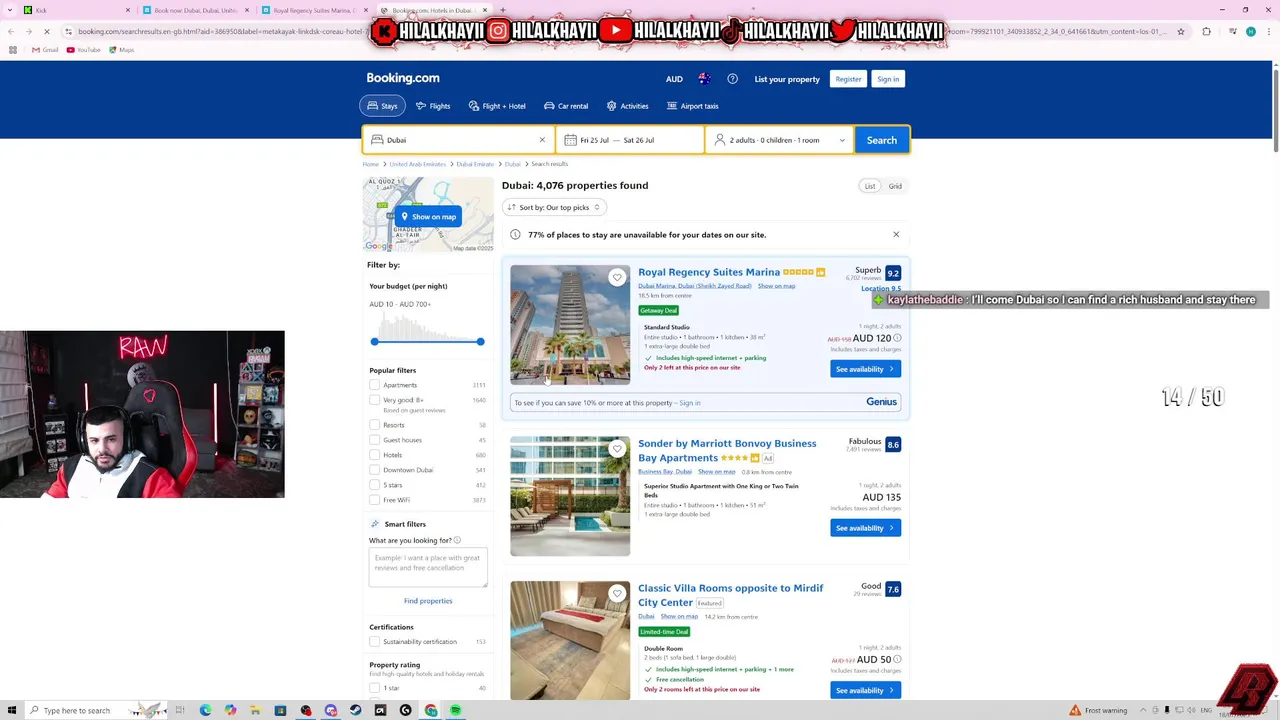Click Find properties link
Image resolution: width=1280 pixels, height=720 pixels.
[x=428, y=601]
